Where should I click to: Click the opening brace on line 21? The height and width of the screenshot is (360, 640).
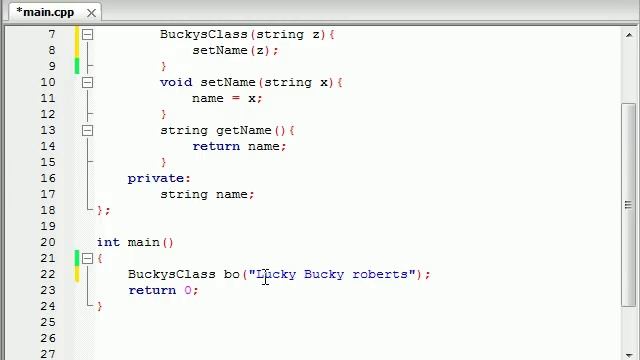[100, 258]
